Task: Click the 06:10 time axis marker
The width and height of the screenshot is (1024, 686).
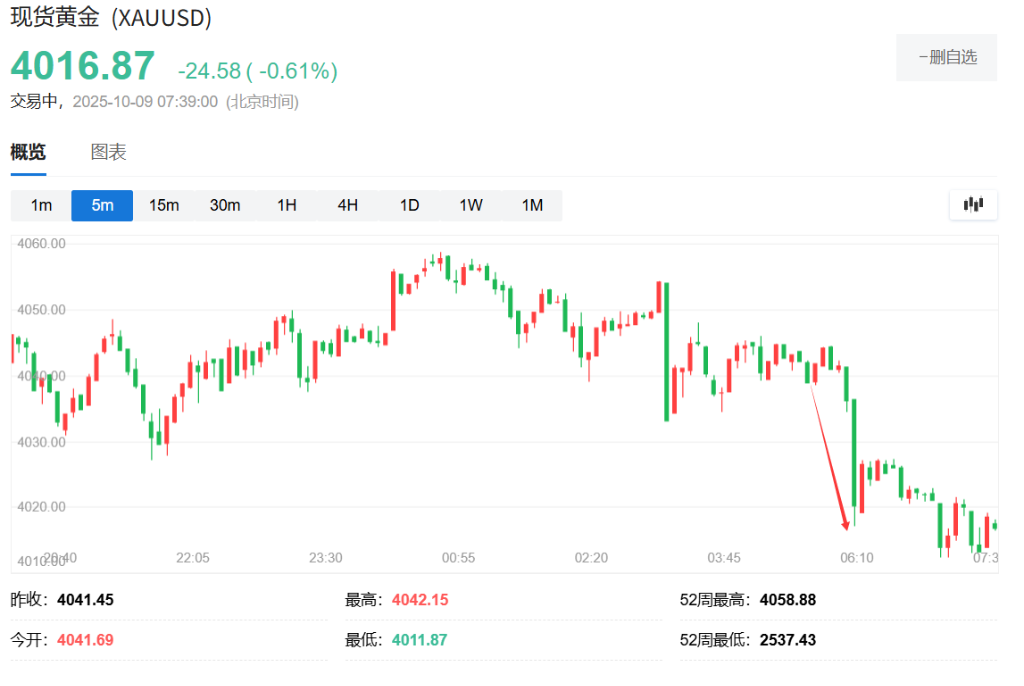Action: [x=856, y=557]
